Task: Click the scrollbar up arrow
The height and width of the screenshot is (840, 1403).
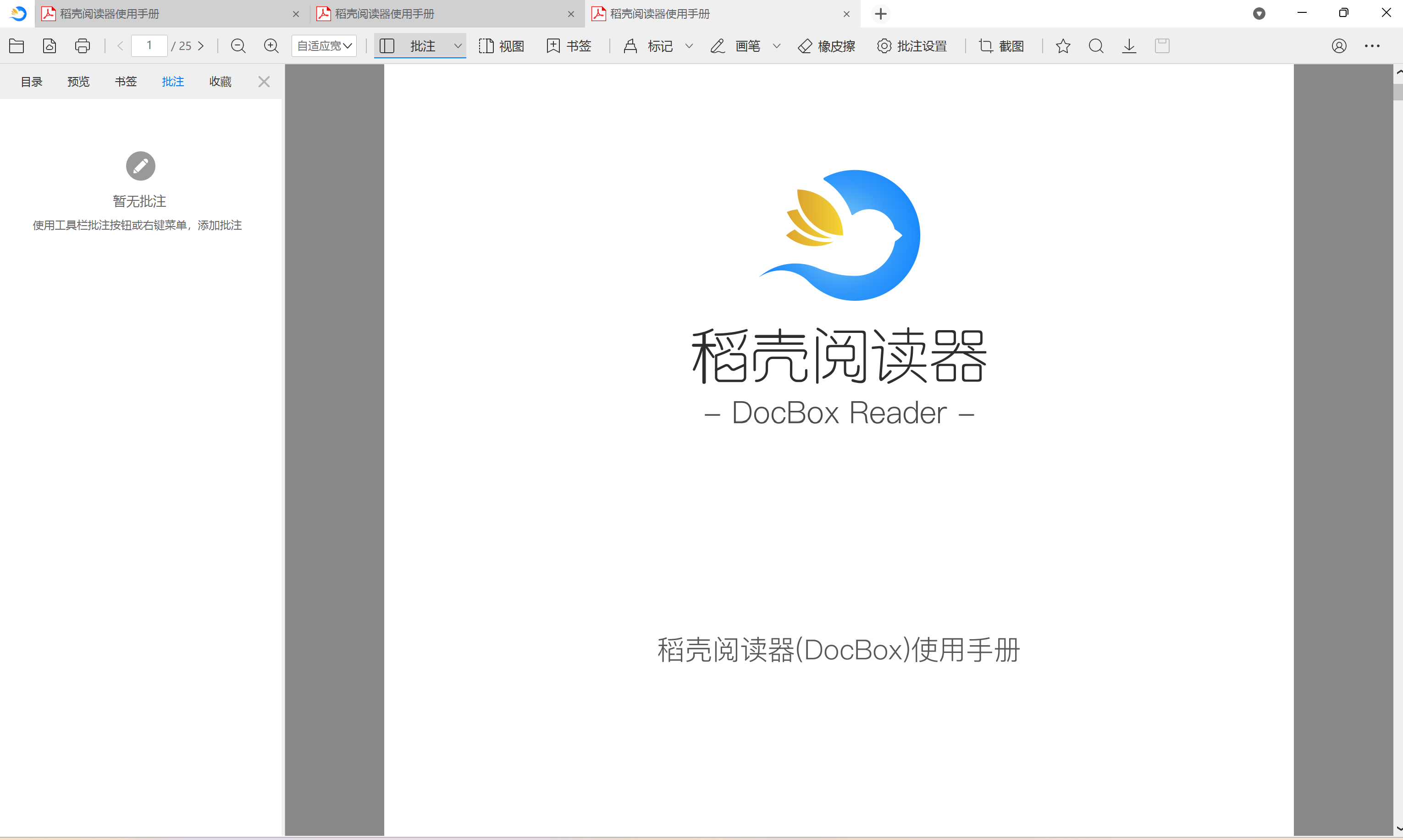Action: (x=1398, y=72)
